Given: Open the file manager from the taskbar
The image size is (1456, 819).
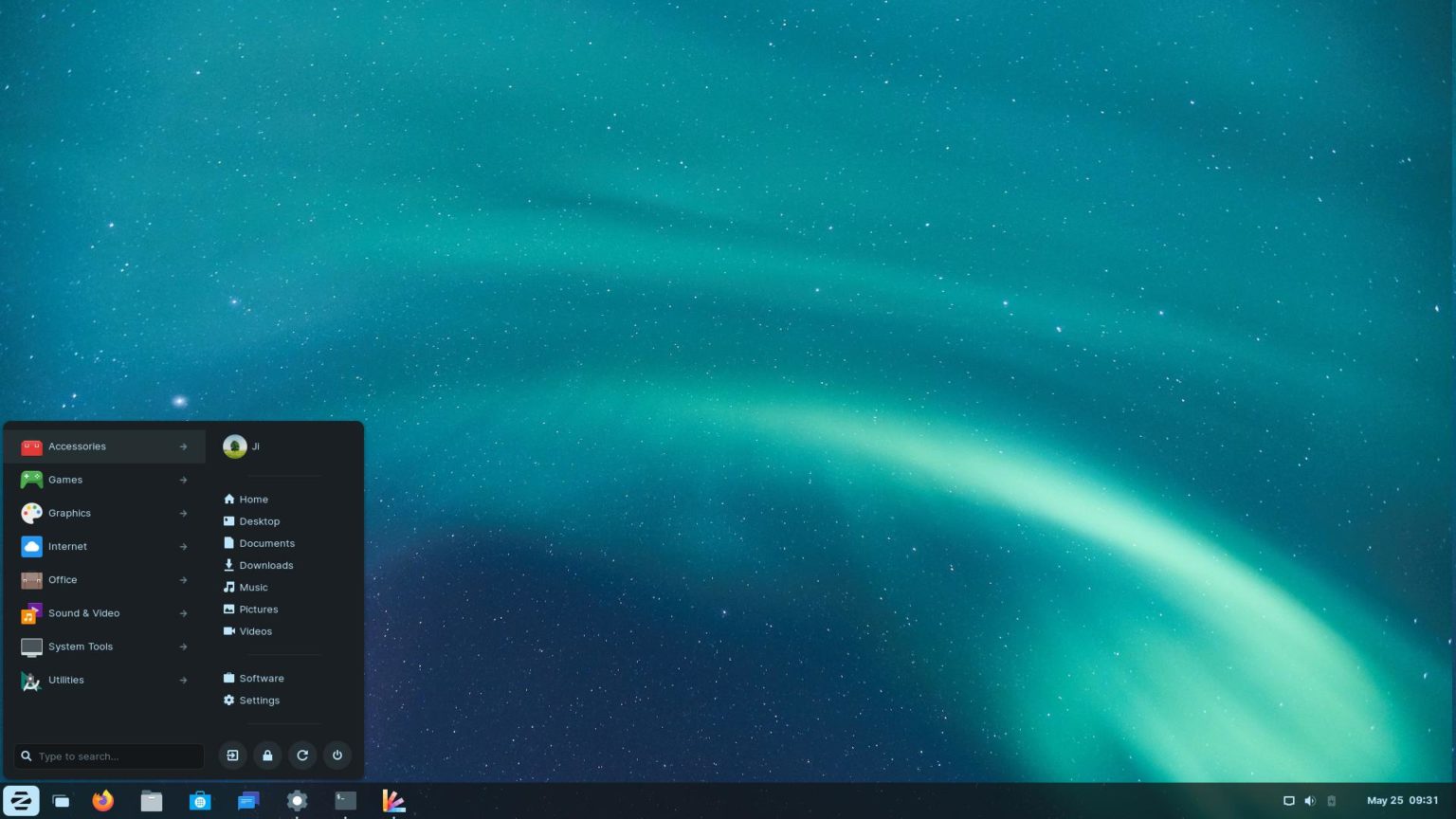Looking at the screenshot, I should pyautogui.click(x=152, y=801).
